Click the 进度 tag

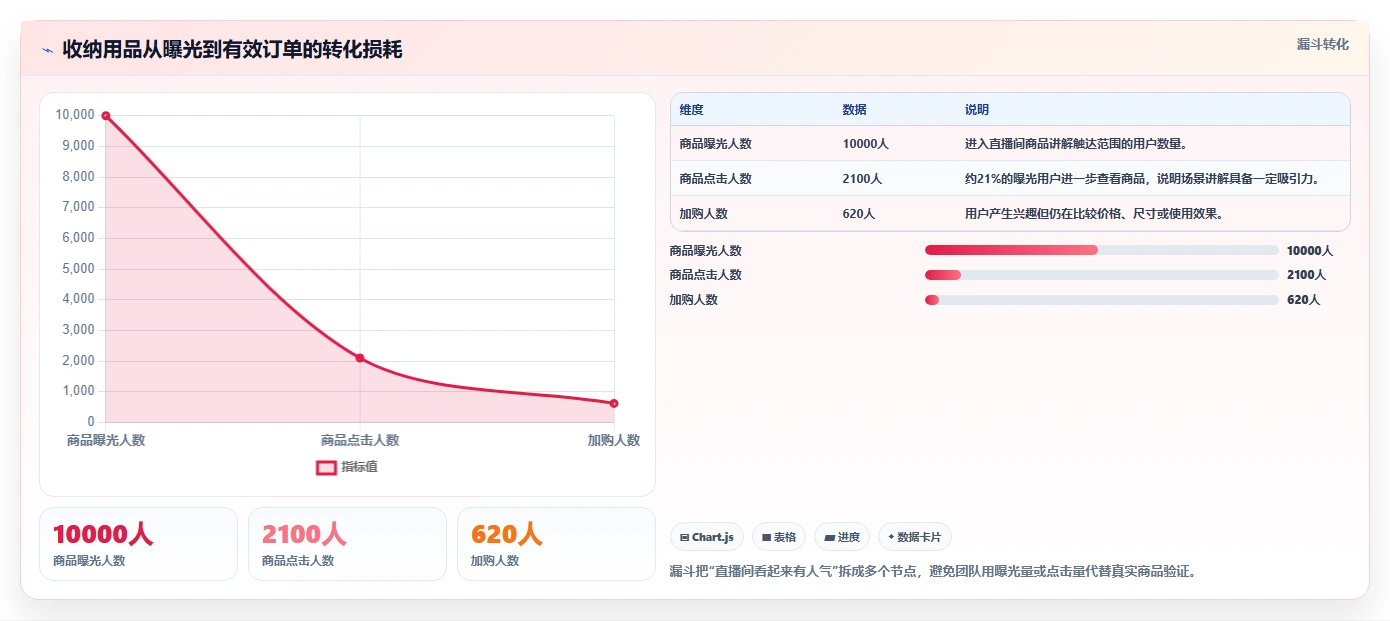pos(842,537)
